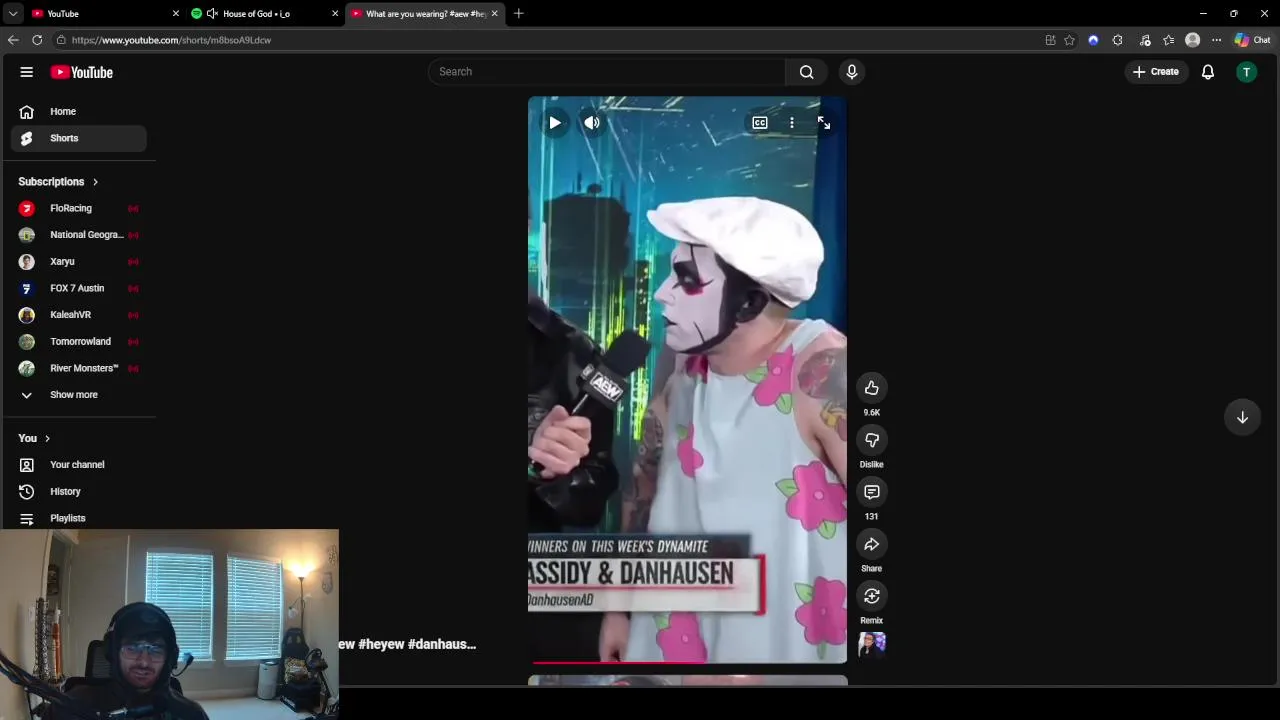Open the Xaryu channel subscription
This screenshot has width=1280, height=720.
[x=79, y=262]
